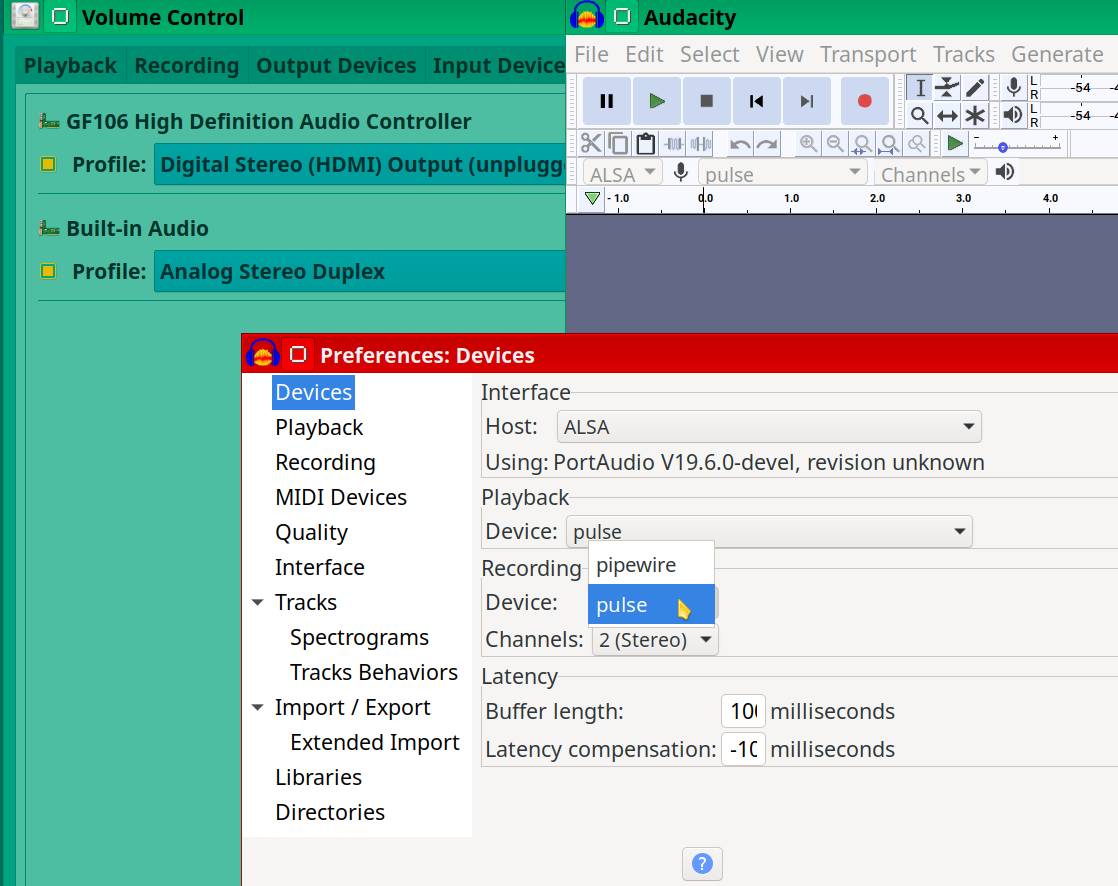Click the Cut scissors icon
Image resolution: width=1118 pixels, height=886 pixels.
click(x=591, y=144)
